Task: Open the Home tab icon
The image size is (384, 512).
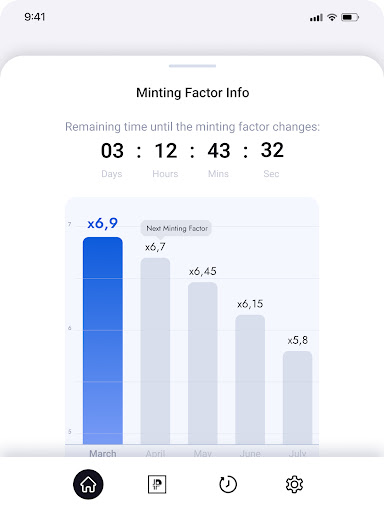Action: click(88, 484)
